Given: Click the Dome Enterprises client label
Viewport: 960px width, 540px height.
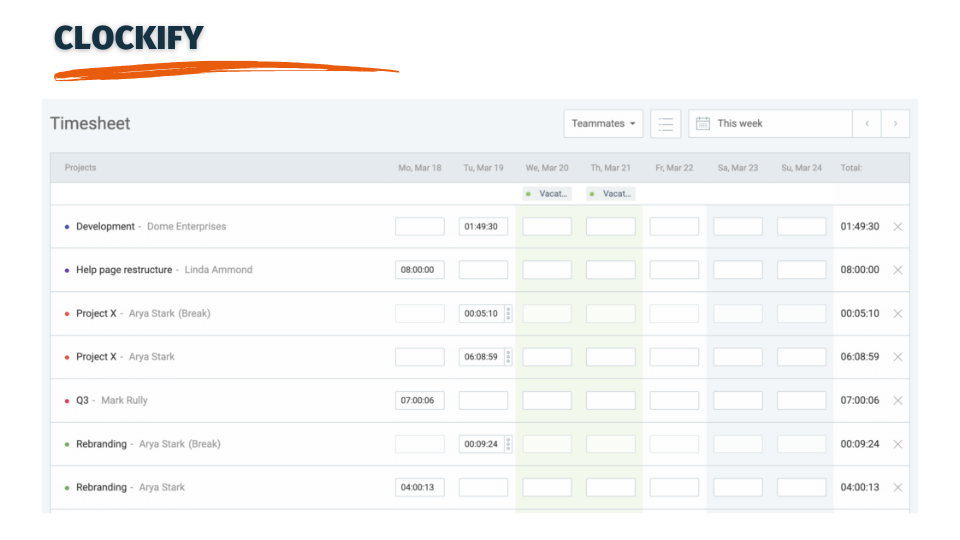Looking at the screenshot, I should coord(187,227).
